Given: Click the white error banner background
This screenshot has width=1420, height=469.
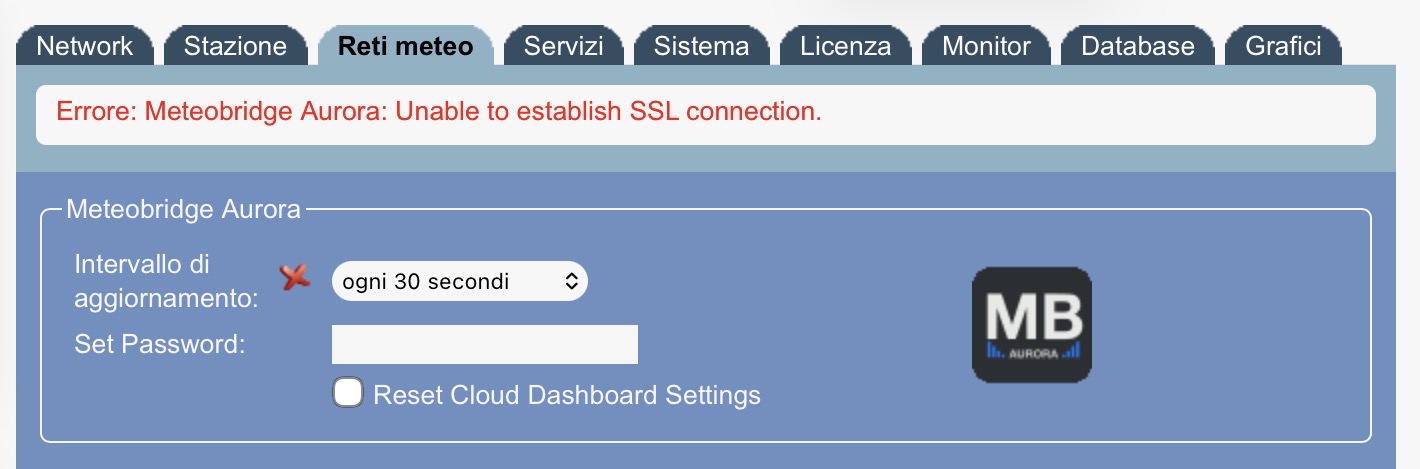Looking at the screenshot, I should [x=1100, y=114].
